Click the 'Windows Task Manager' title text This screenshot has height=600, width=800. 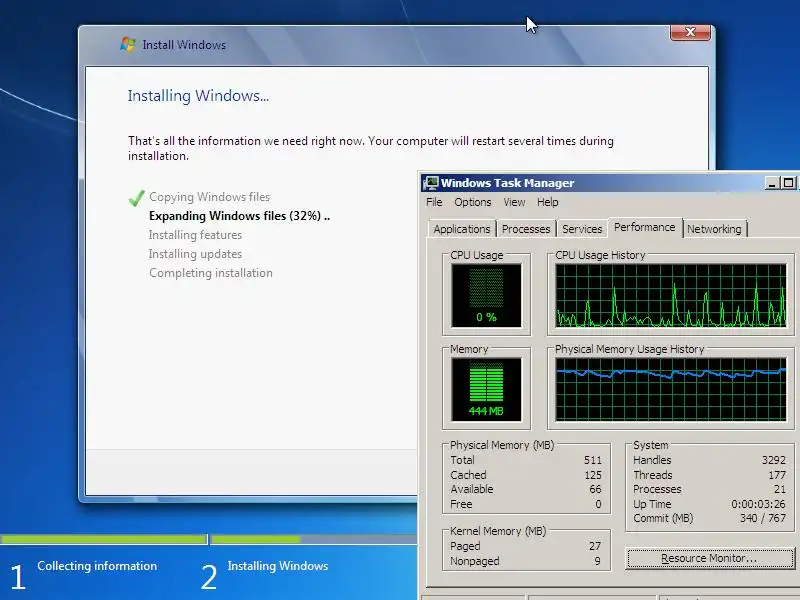(507, 183)
